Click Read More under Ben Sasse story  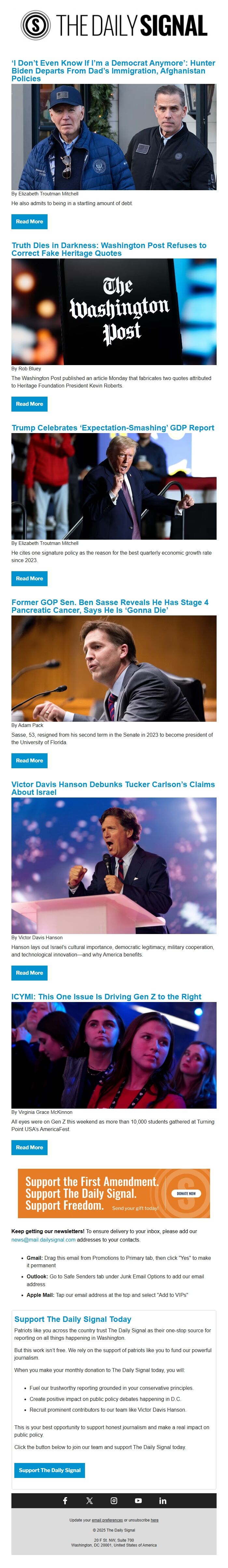[x=29, y=760]
